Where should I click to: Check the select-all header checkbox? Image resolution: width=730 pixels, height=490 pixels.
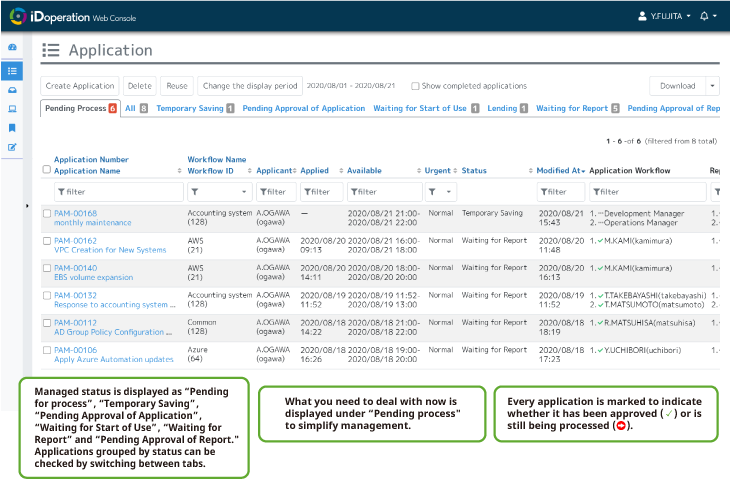(47, 170)
